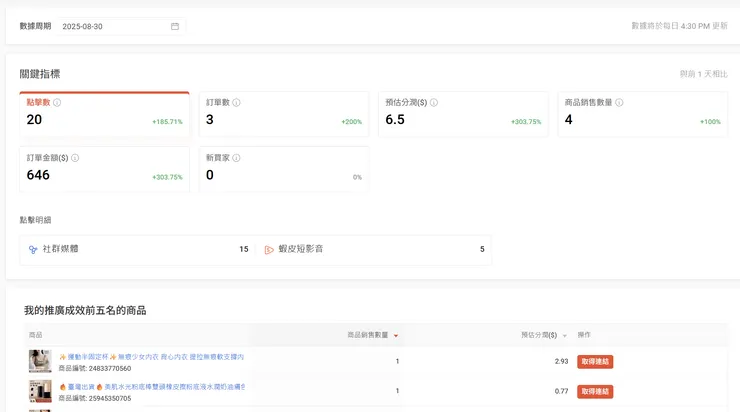
Task: Open product thumbnail for item 25945350705
Action: pos(40,391)
